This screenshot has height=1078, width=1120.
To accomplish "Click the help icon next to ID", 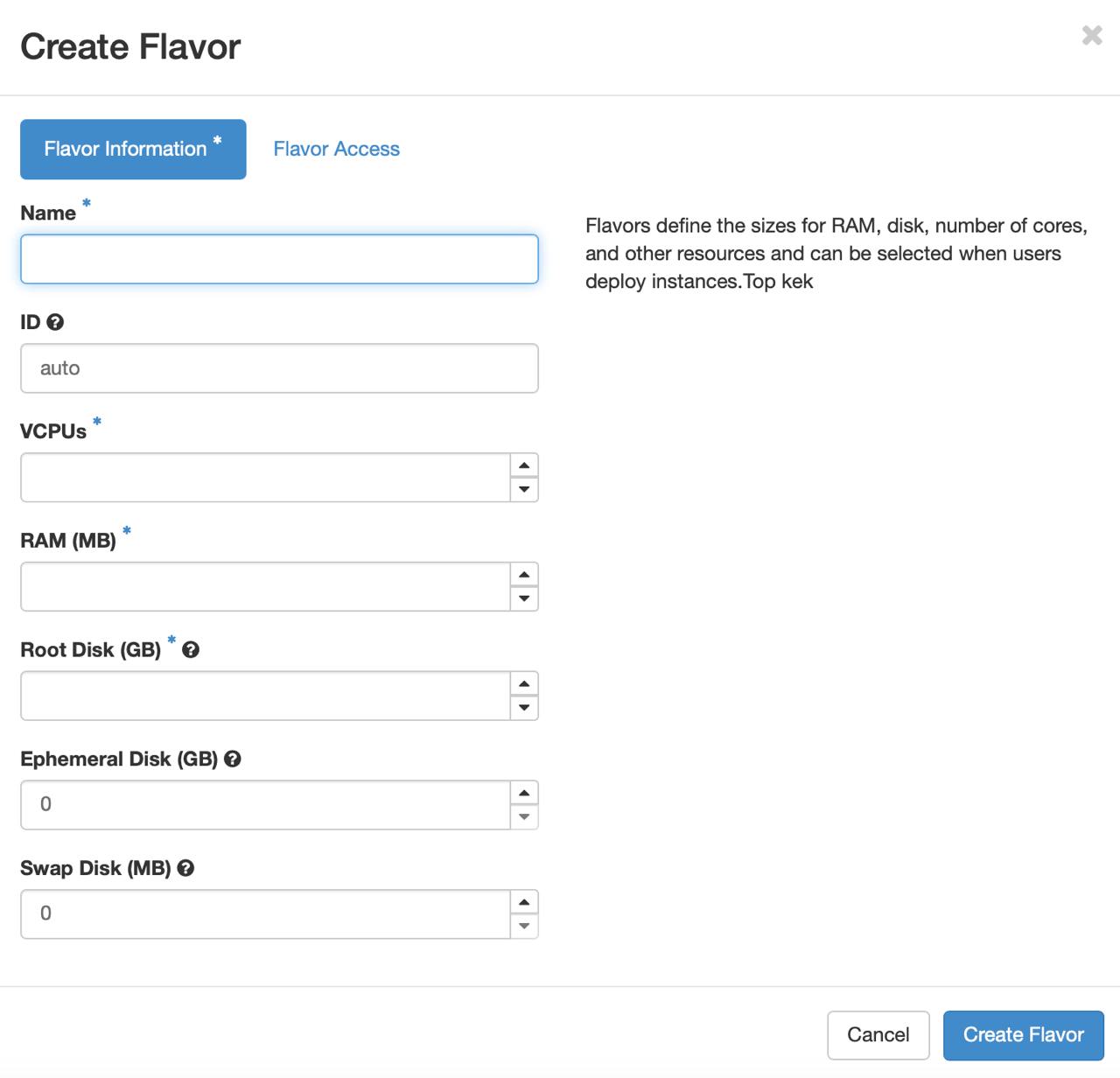I will coord(55,322).
